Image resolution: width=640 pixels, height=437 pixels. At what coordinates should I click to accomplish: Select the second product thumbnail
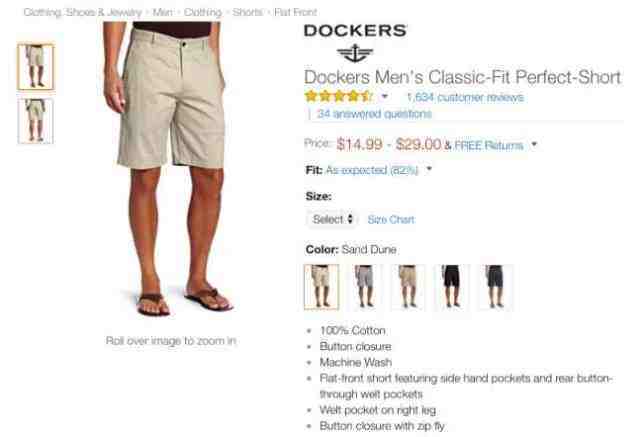point(36,121)
